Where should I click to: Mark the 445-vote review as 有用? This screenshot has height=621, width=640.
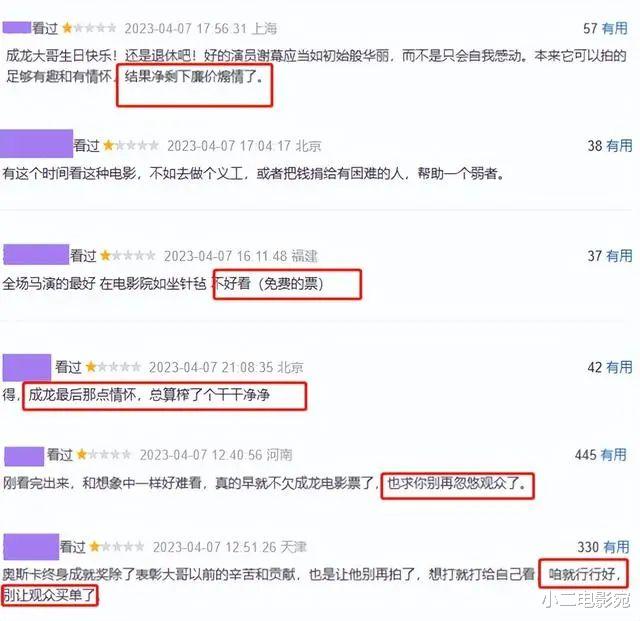click(x=613, y=454)
